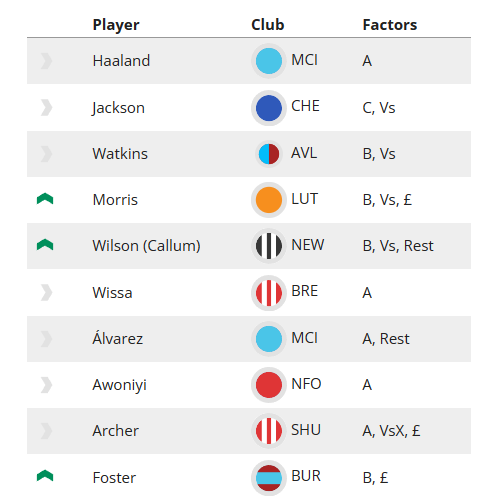
Task: Click the Sheffield United badge beside Archer
Action: coord(269,431)
